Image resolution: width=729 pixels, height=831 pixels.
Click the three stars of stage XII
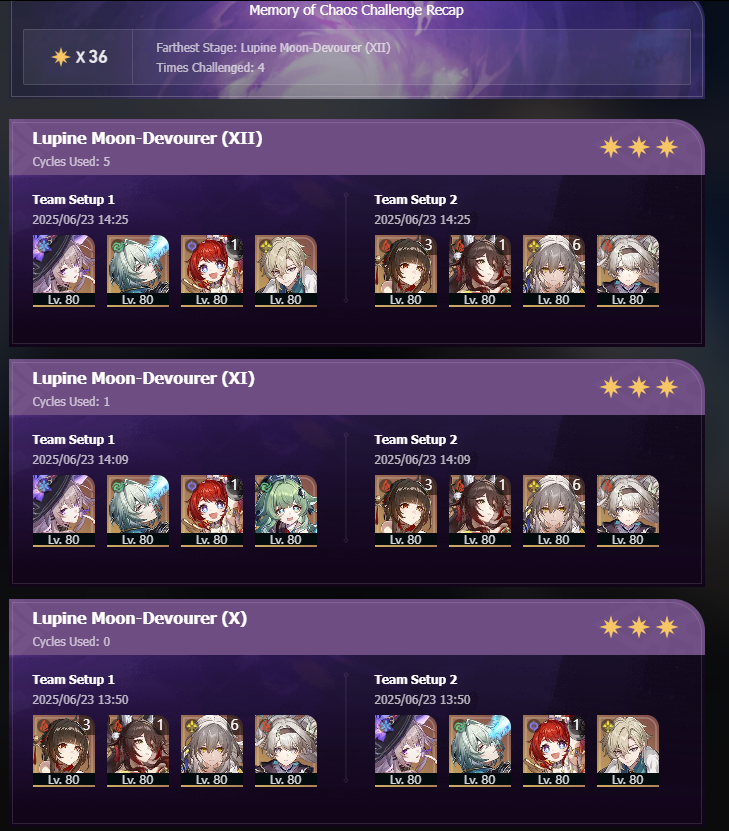tap(639, 147)
